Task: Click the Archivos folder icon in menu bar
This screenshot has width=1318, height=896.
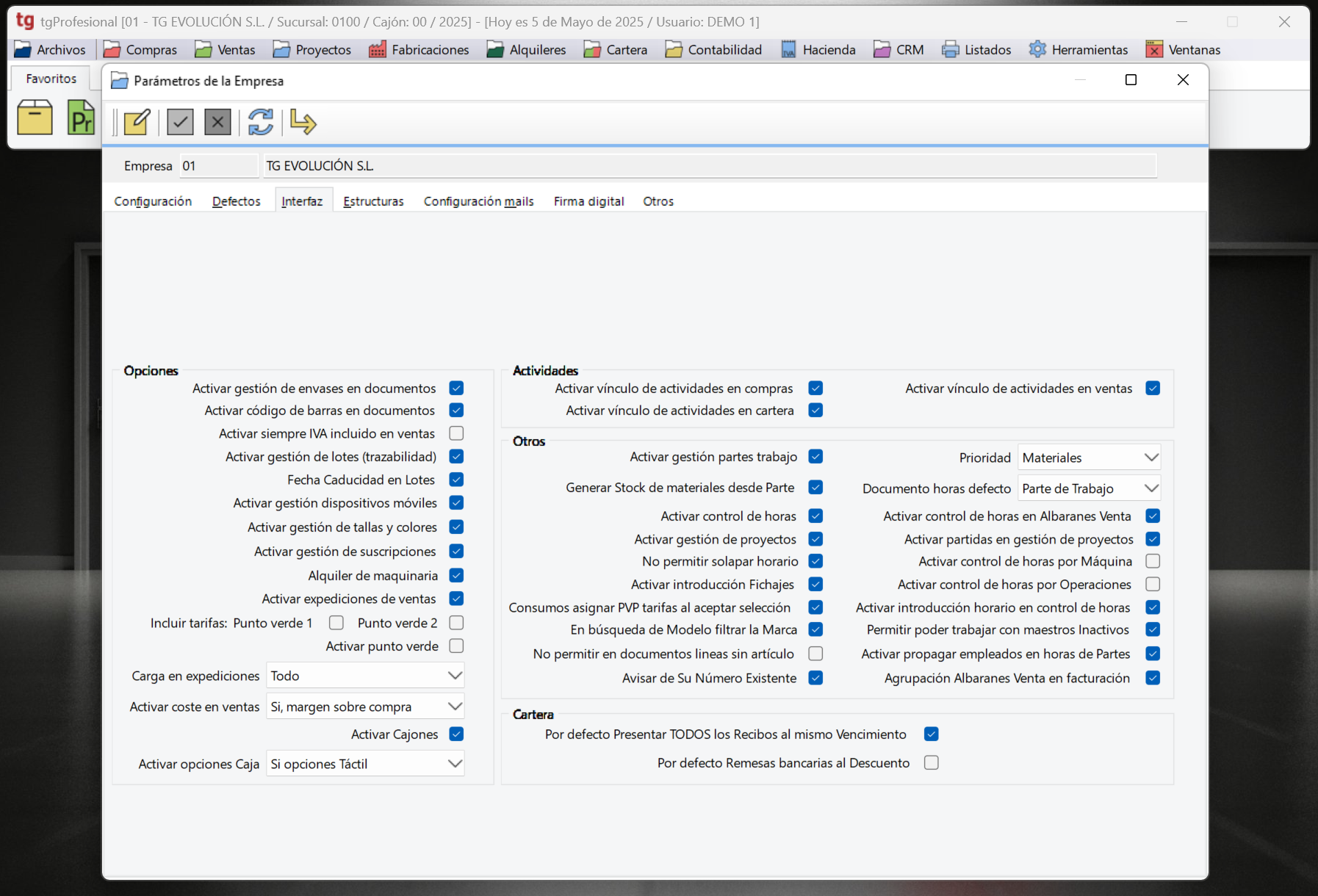Action: coord(23,49)
